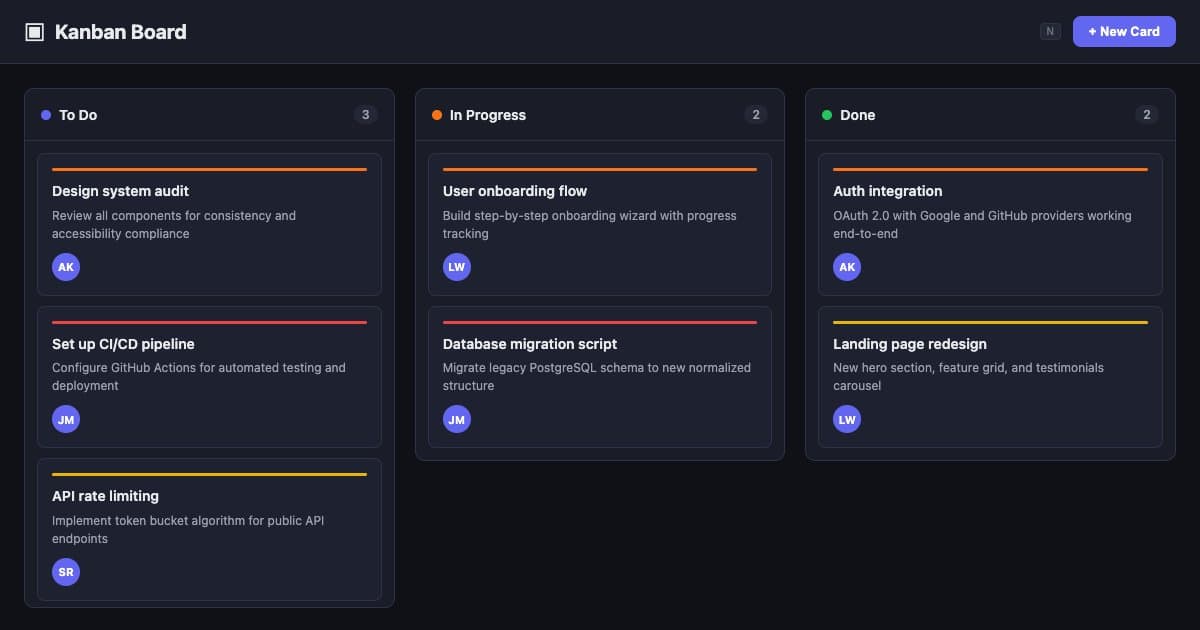Click the Kanban Board title text
Viewport: 1200px width, 630px height.
[x=120, y=32]
